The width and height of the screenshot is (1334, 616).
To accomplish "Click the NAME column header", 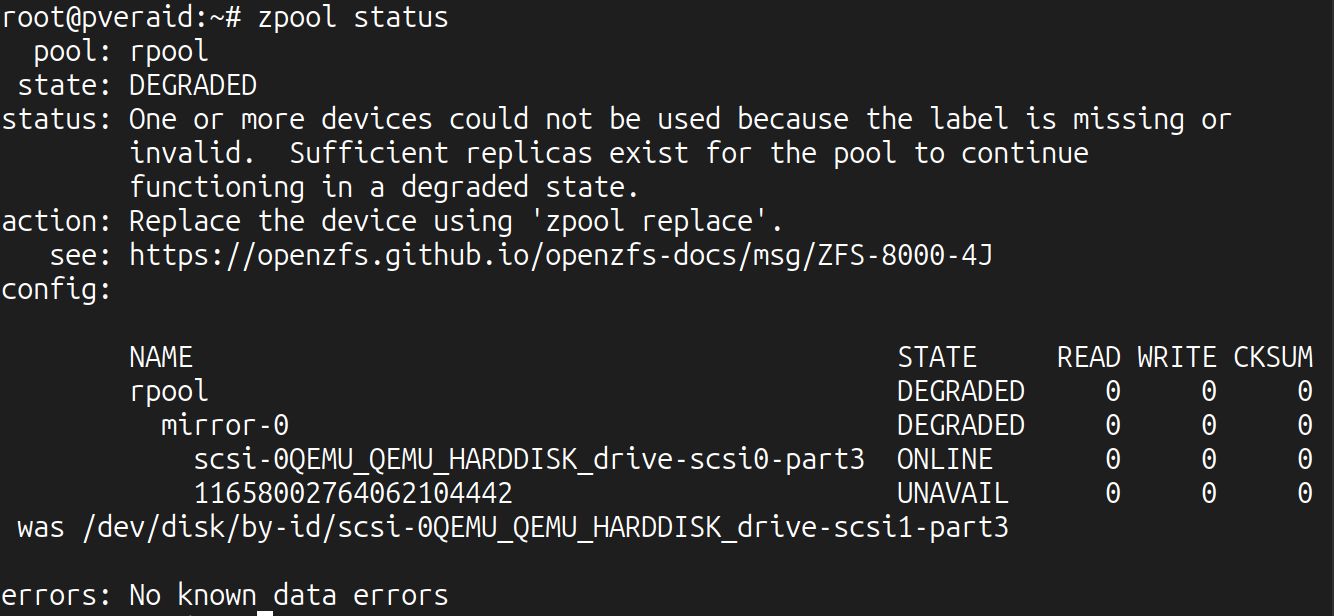I will coord(161,358).
